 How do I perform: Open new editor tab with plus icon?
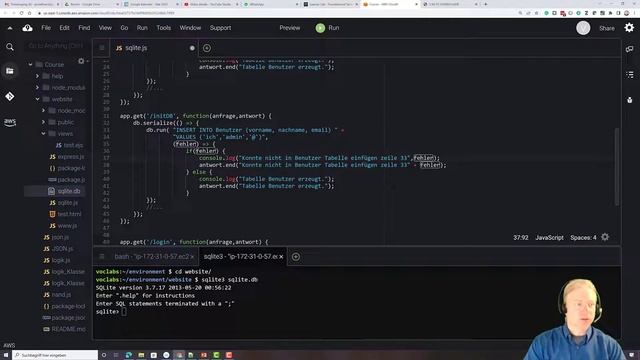(x=207, y=48)
